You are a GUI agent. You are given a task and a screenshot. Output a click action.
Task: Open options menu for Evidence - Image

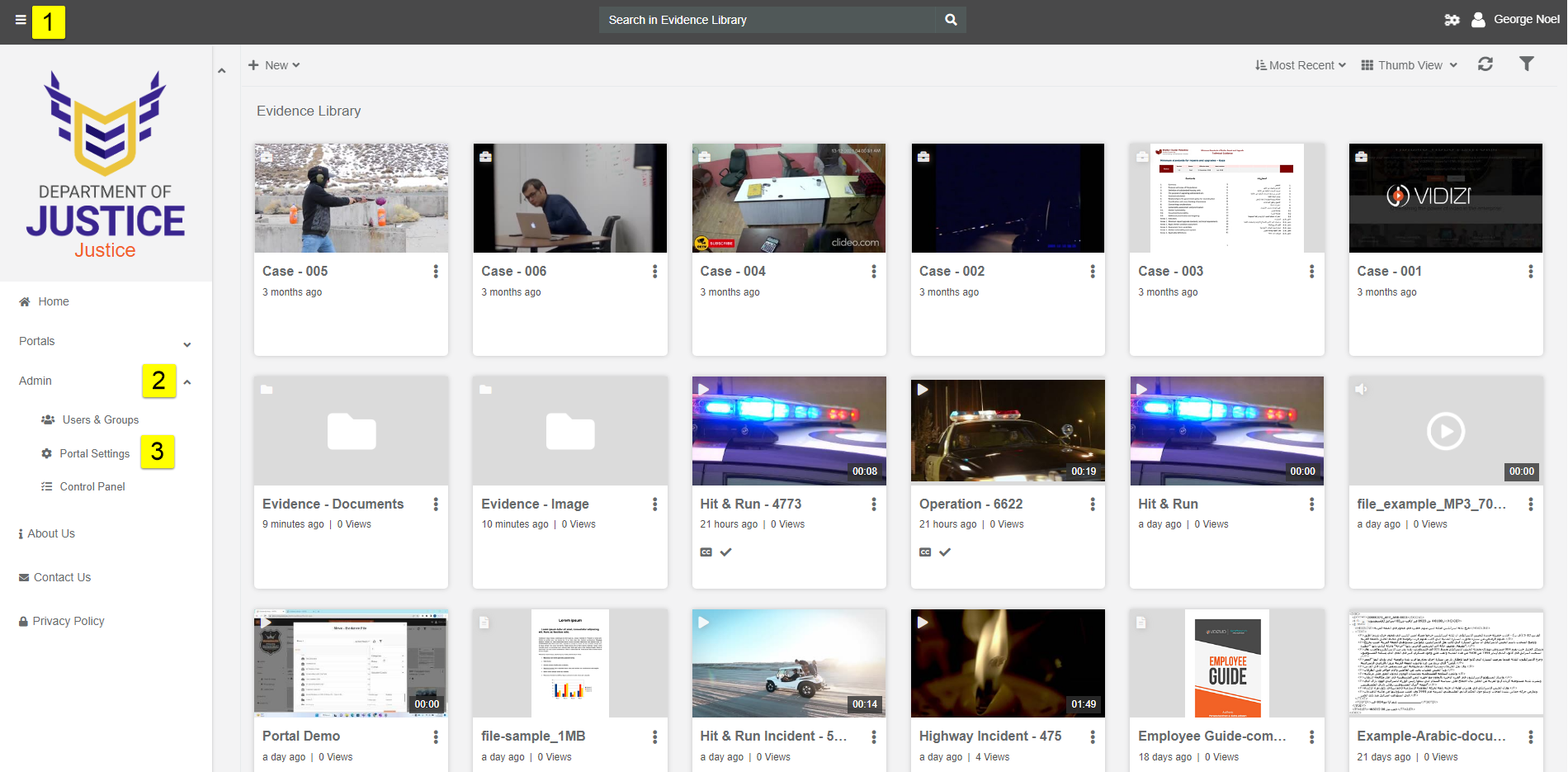click(x=654, y=504)
